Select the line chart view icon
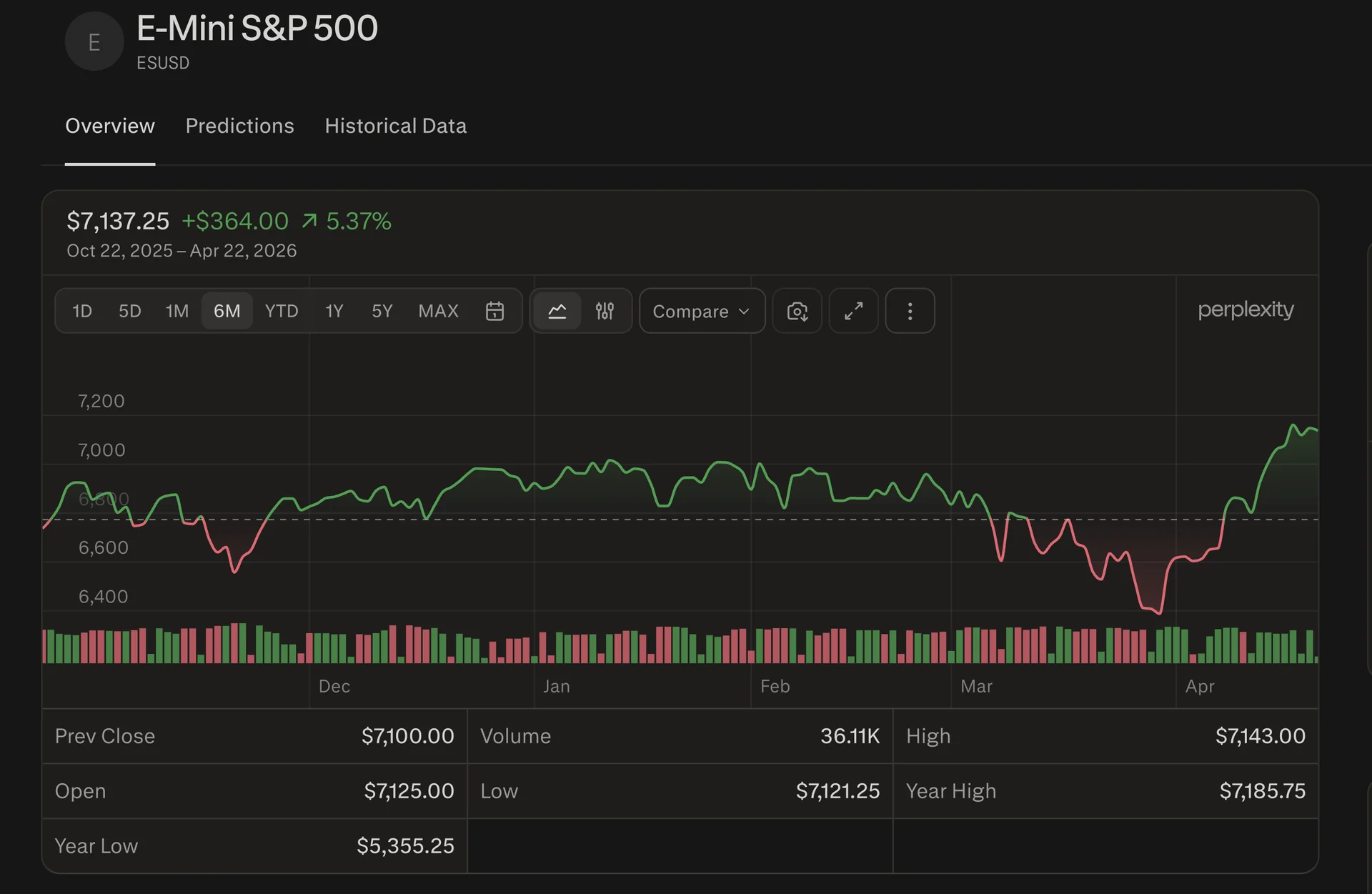1372x894 pixels. click(557, 311)
